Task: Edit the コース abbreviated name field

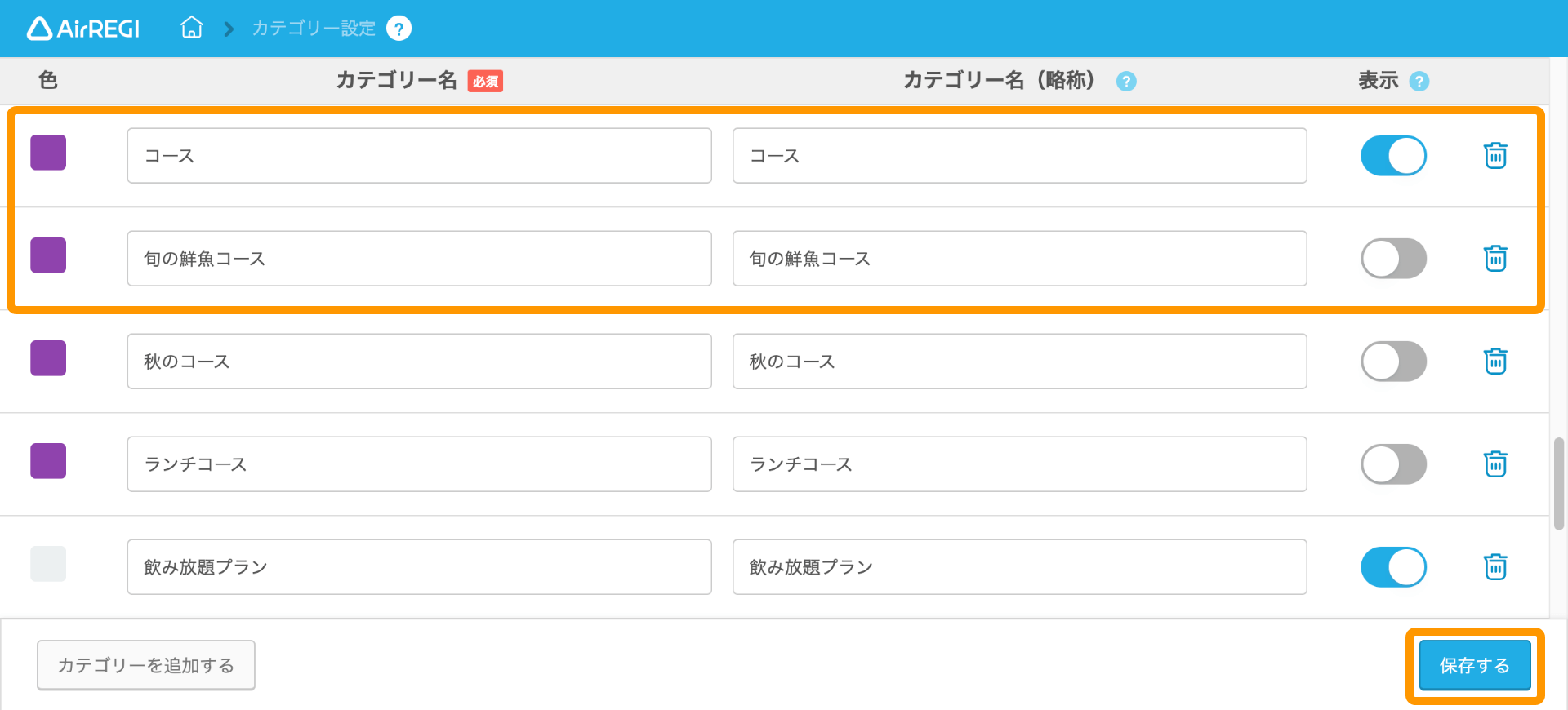Action: [1019, 156]
